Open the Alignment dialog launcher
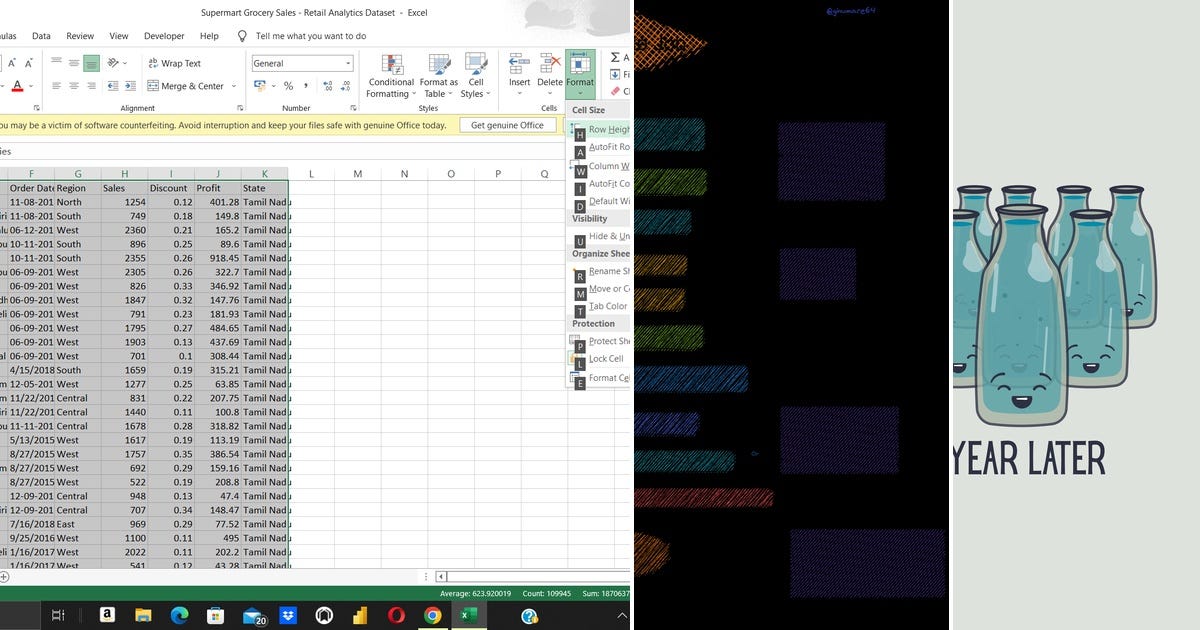This screenshot has height=630, width=1200. tap(240, 107)
